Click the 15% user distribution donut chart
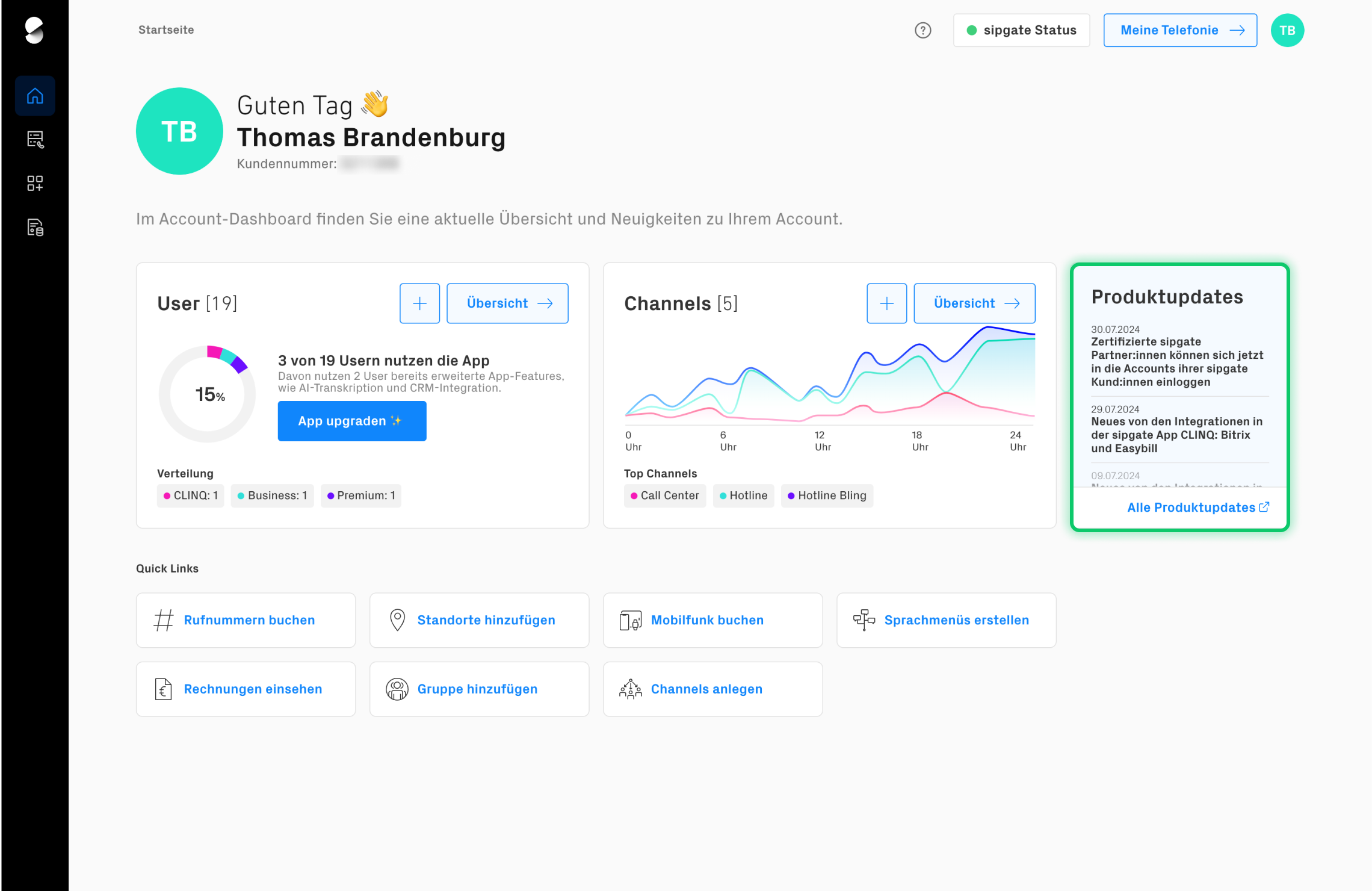1372x891 pixels. (206, 394)
